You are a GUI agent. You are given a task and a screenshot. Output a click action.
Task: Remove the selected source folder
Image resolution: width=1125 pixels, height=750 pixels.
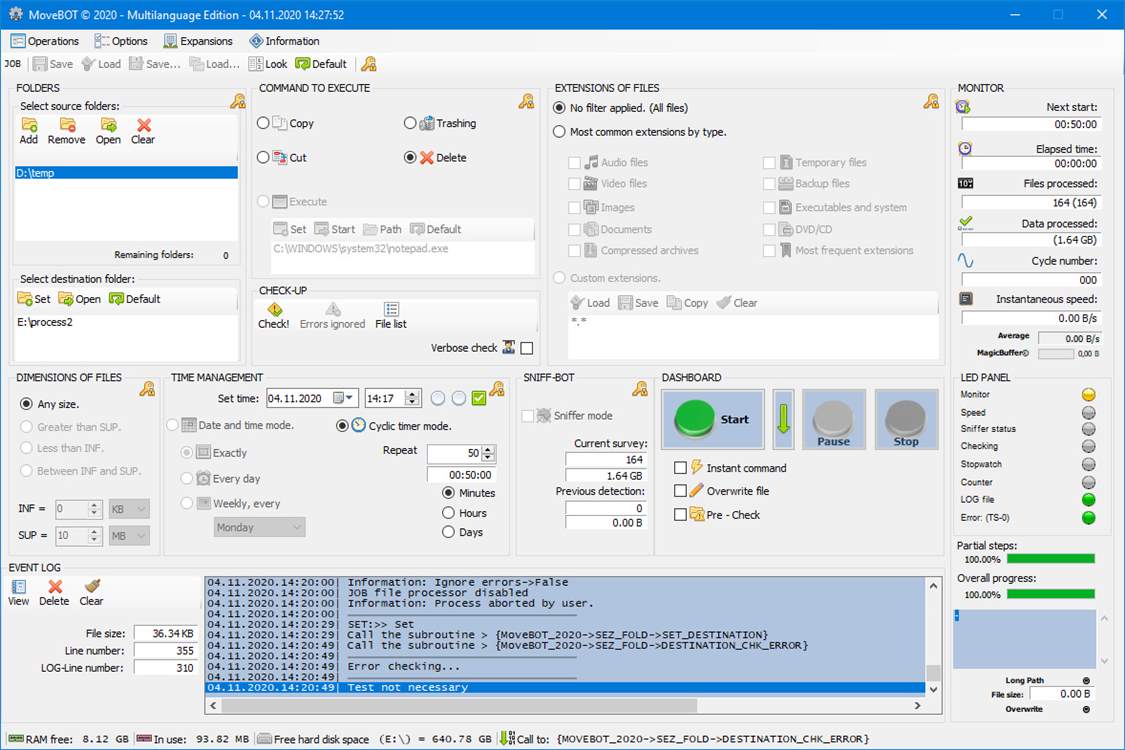coord(67,131)
